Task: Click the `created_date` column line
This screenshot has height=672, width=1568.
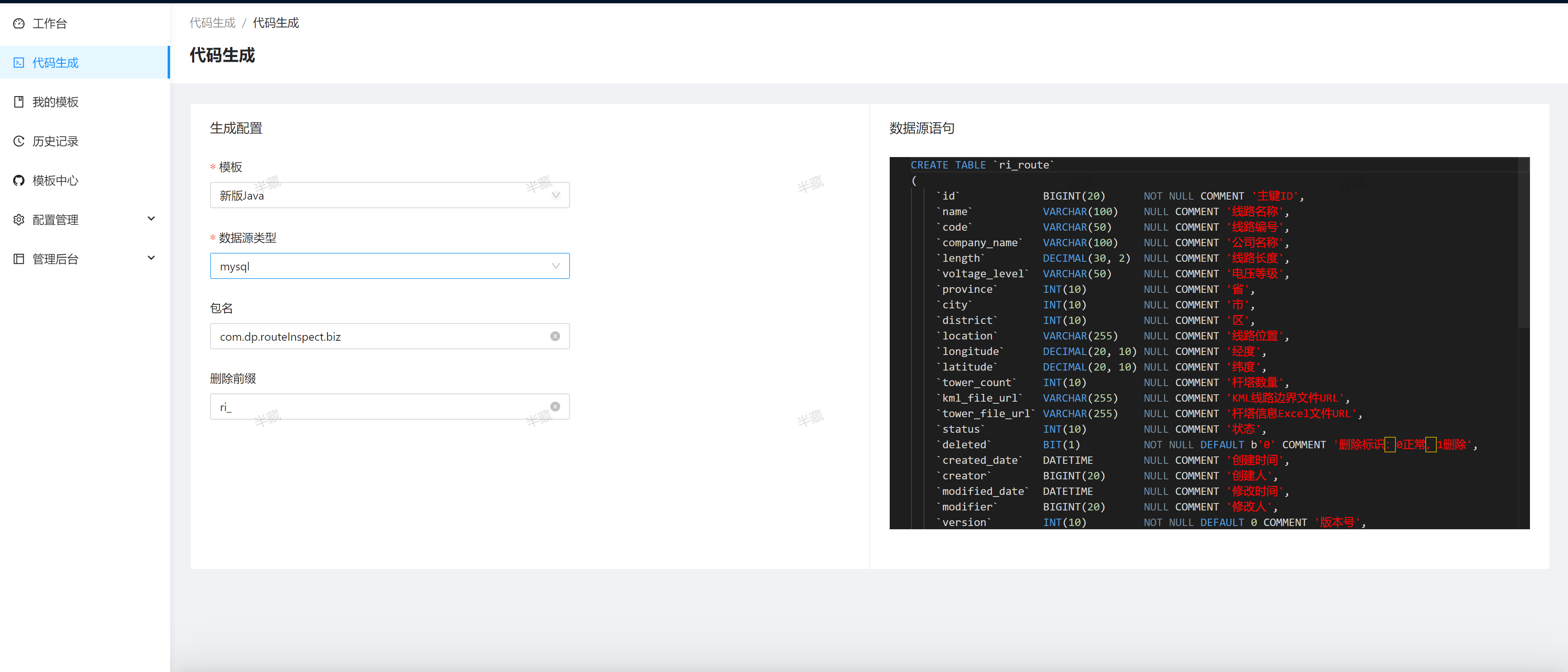Action: 1113,460
